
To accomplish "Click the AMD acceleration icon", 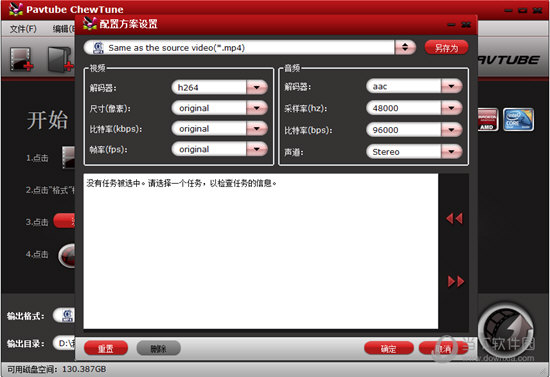I will [488, 120].
